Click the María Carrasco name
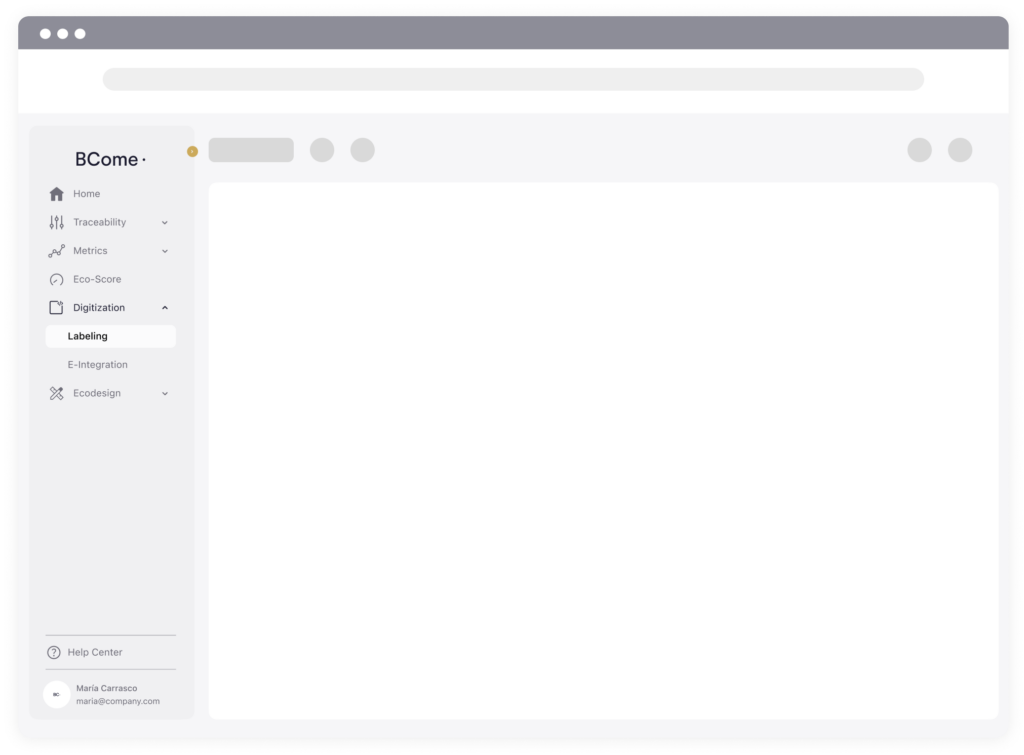 click(106, 688)
